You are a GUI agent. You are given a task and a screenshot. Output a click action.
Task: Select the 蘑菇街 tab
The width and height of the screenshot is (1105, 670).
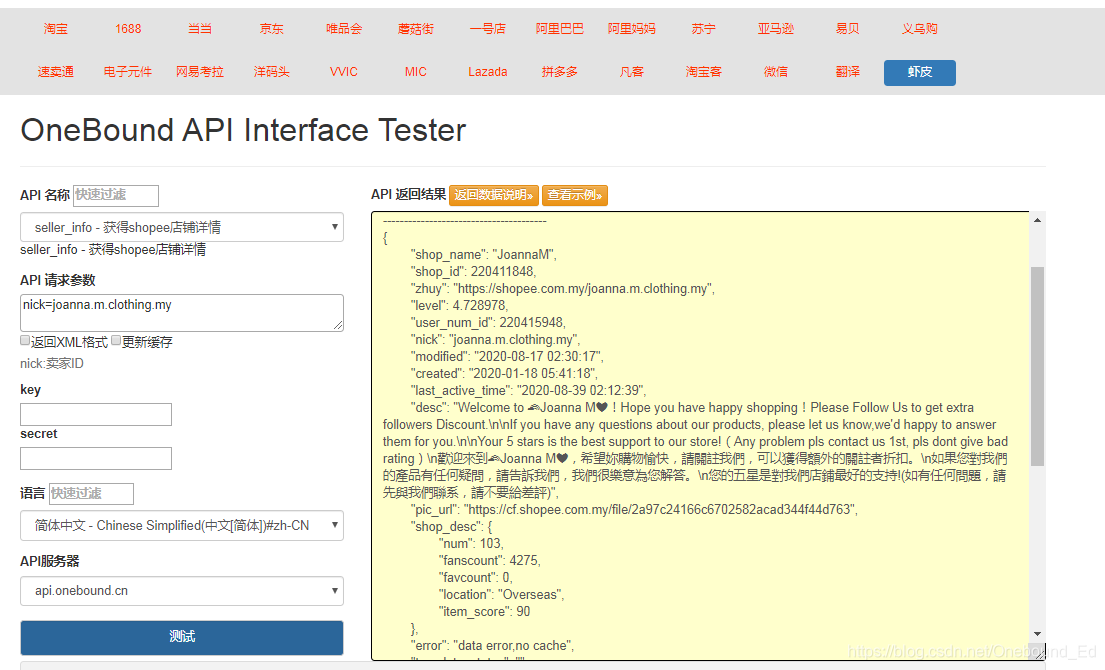point(416,29)
